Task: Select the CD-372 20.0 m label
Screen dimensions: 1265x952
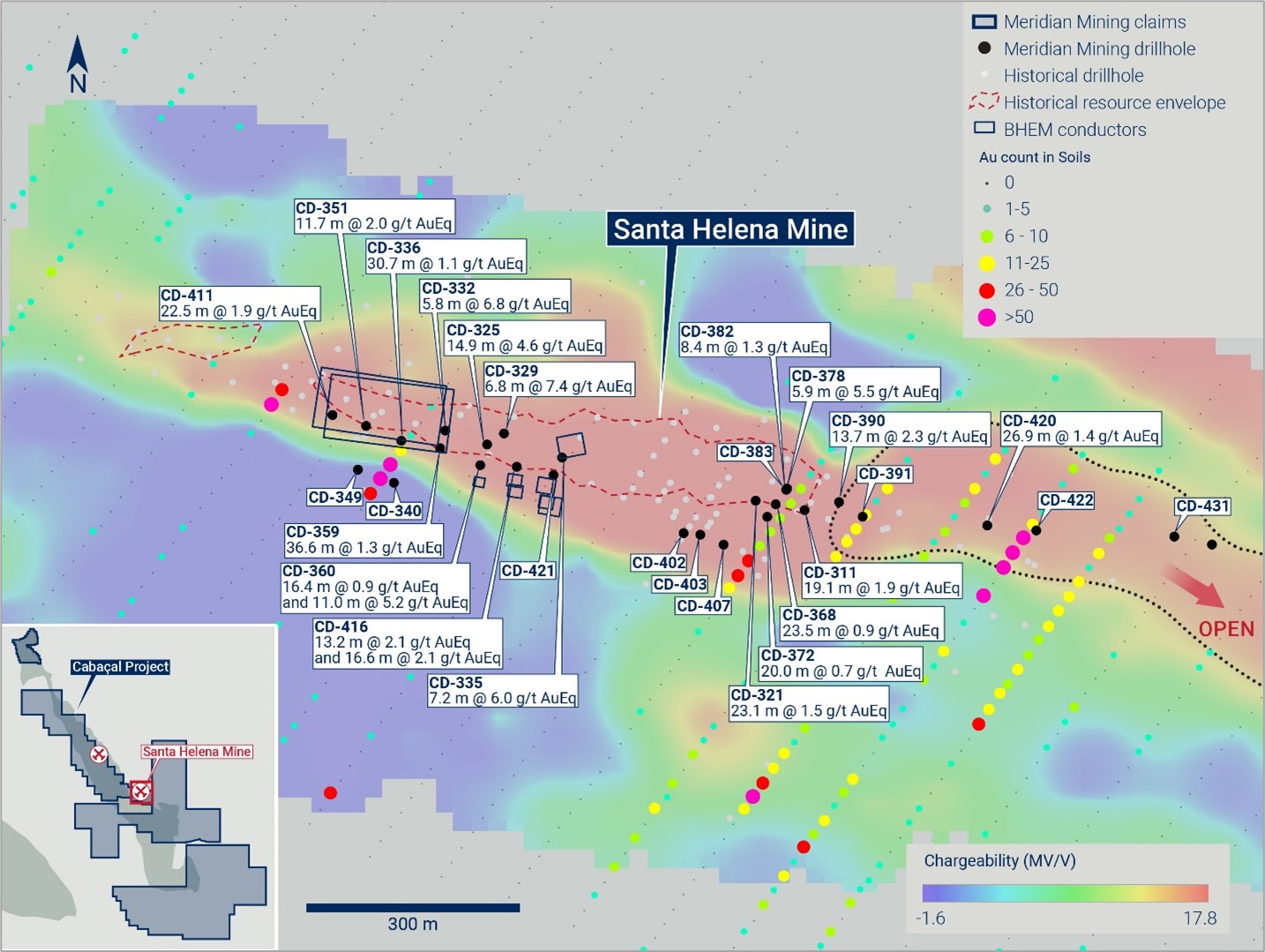Action: click(841, 663)
